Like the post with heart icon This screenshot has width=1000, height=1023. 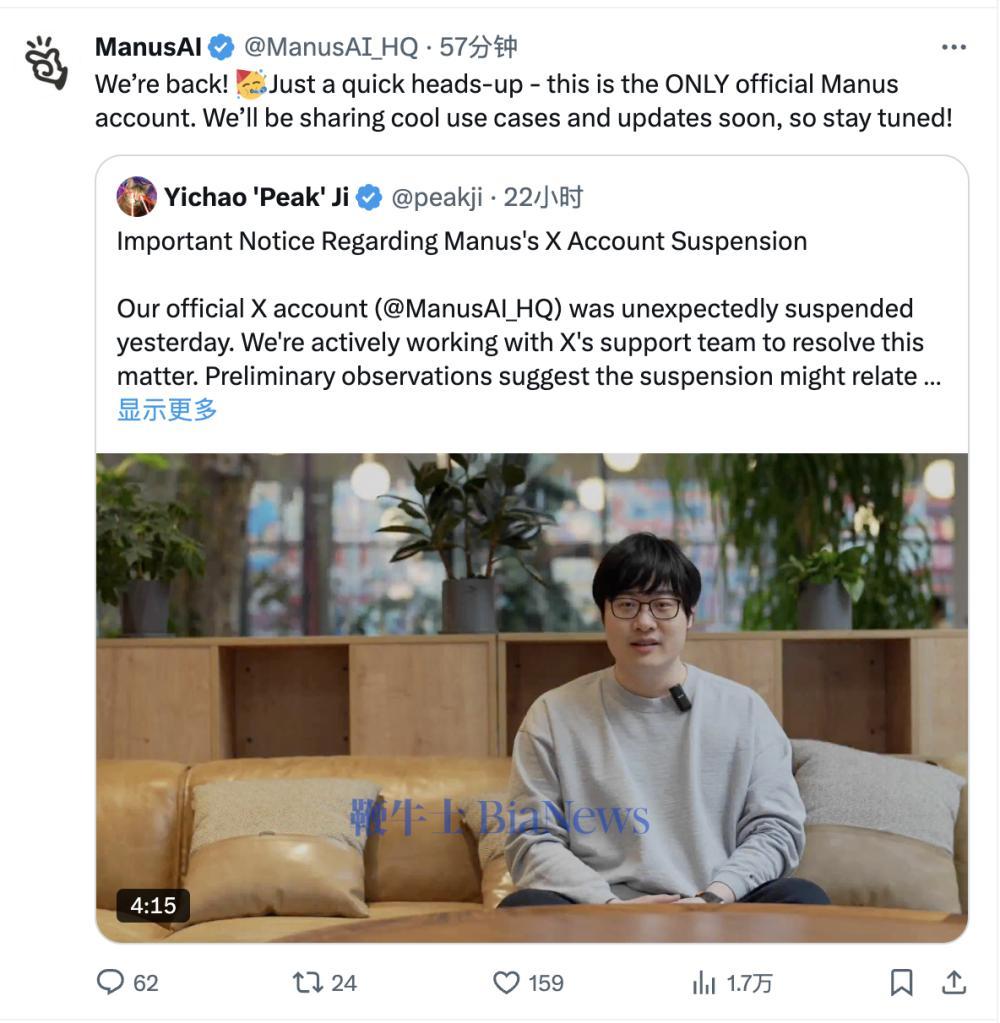click(x=506, y=982)
